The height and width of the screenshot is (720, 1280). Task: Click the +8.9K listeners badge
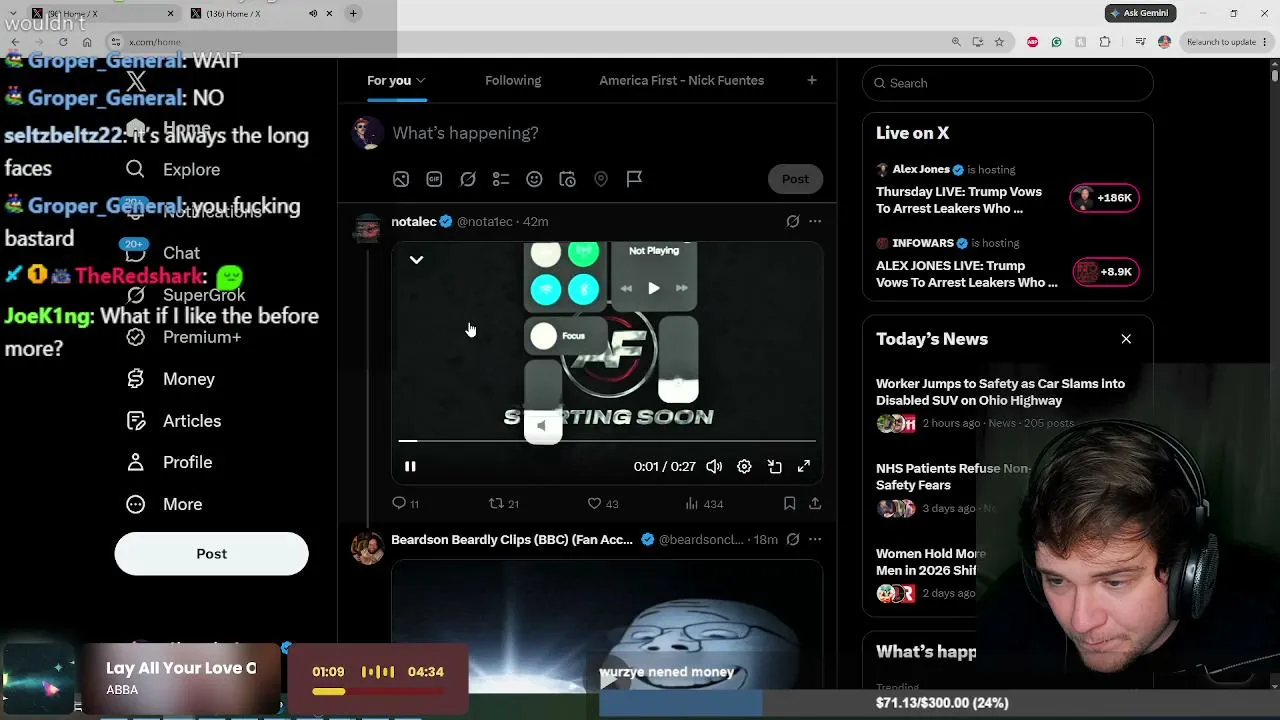(1105, 272)
